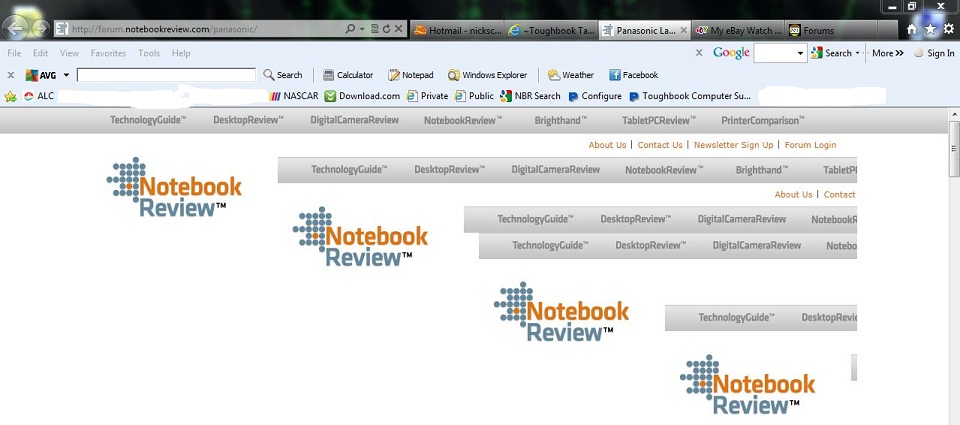960x425 pixels.
Task: Open the Private favorites bookmark
Action: click(427, 96)
